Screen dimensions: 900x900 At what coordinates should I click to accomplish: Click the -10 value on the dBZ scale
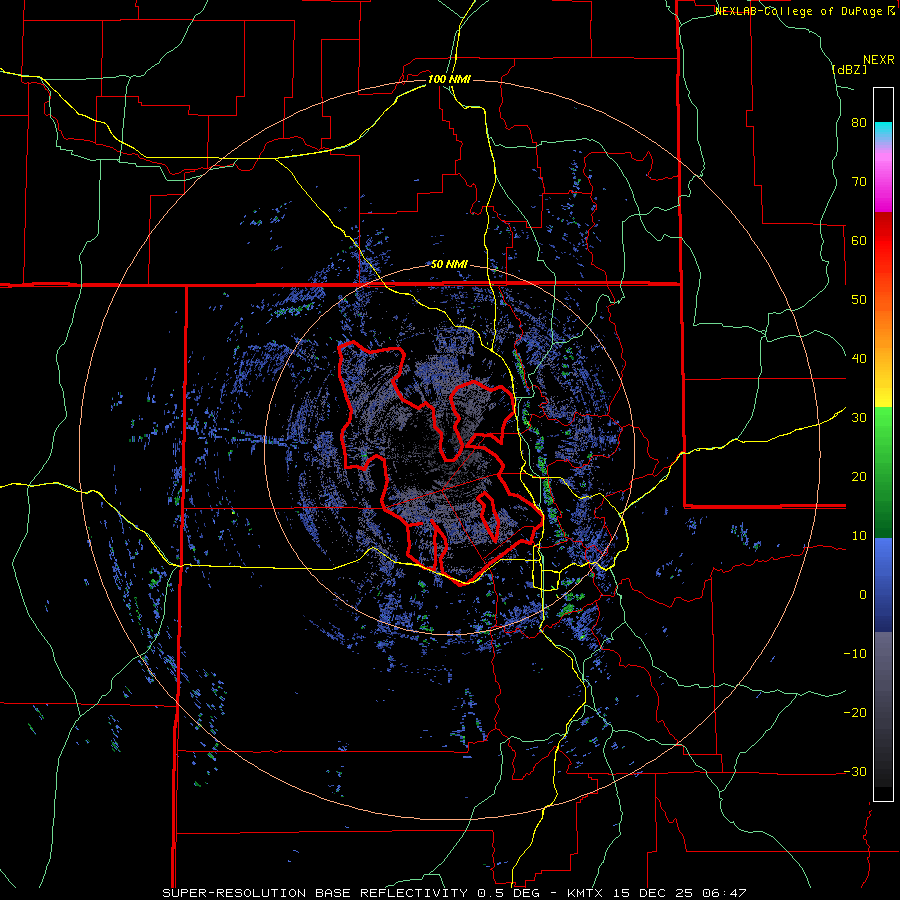[x=855, y=653]
